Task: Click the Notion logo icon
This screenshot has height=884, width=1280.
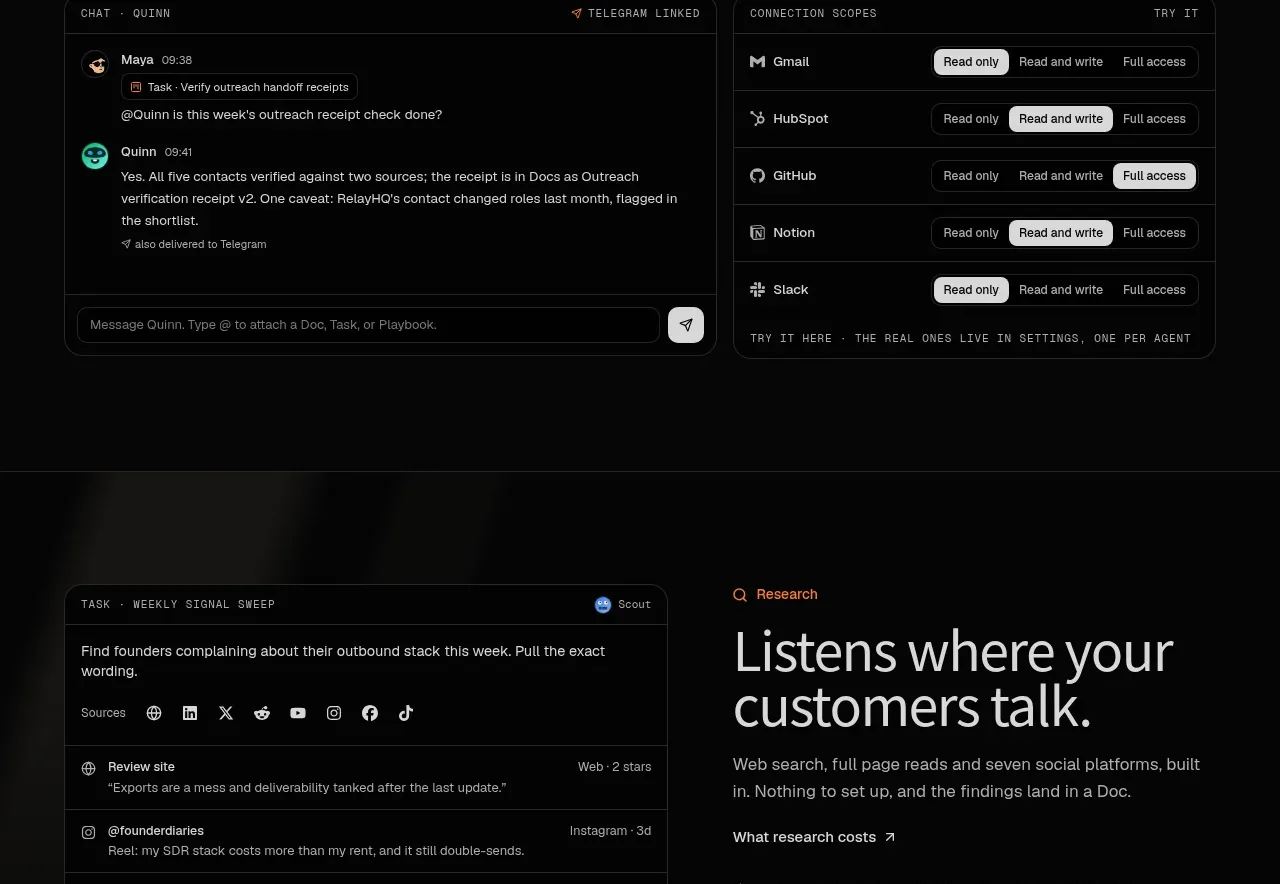Action: (757, 233)
